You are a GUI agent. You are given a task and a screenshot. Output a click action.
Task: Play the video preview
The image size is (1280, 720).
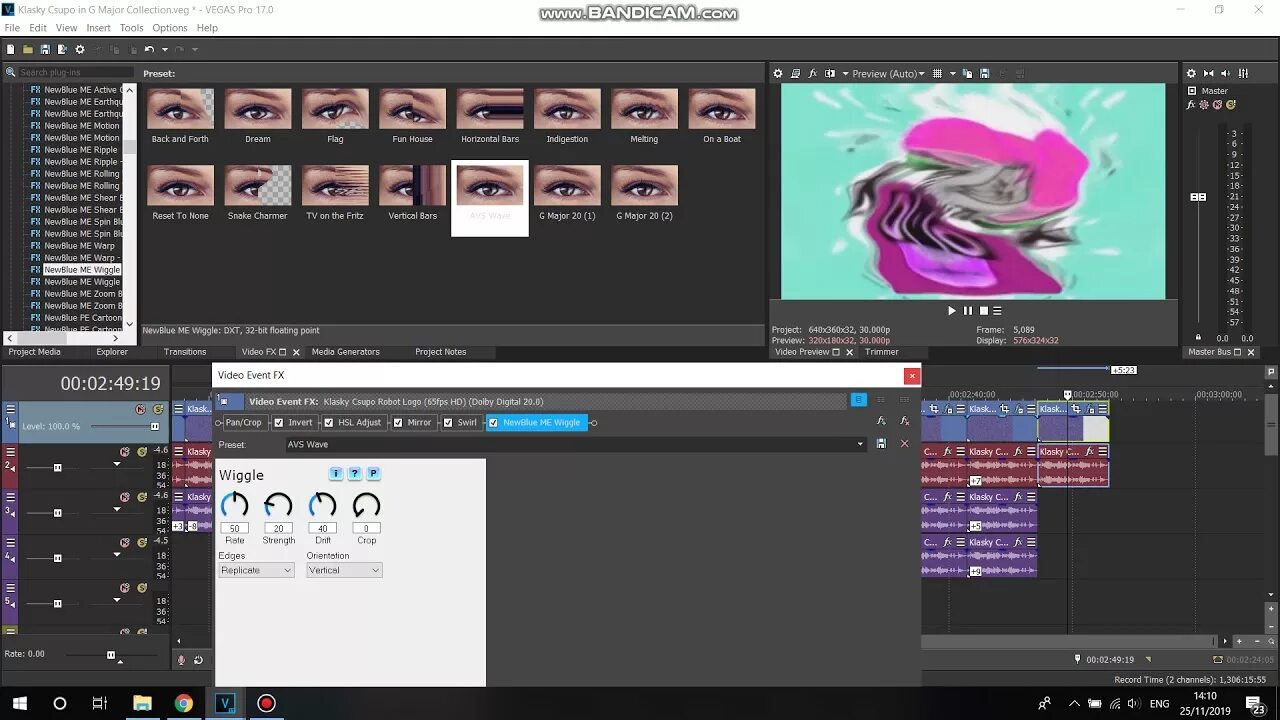(x=951, y=311)
